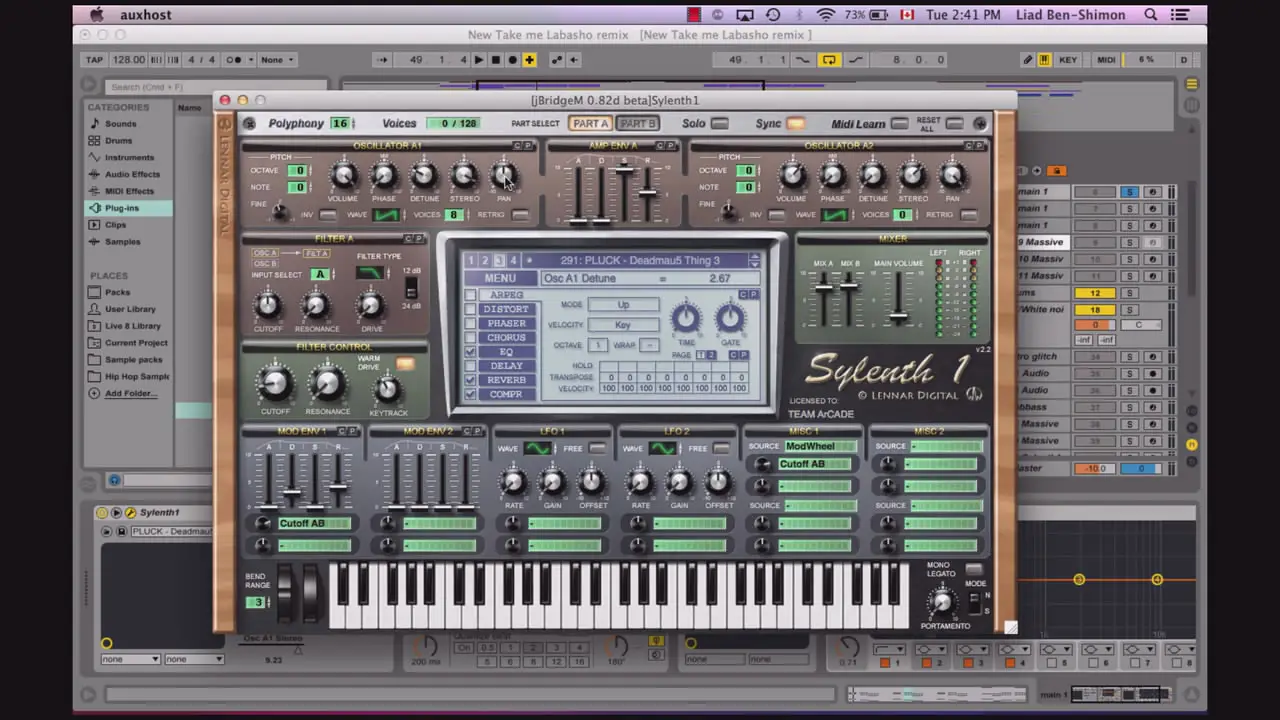
Task: Click the Ableton Play button
Action: [478, 60]
